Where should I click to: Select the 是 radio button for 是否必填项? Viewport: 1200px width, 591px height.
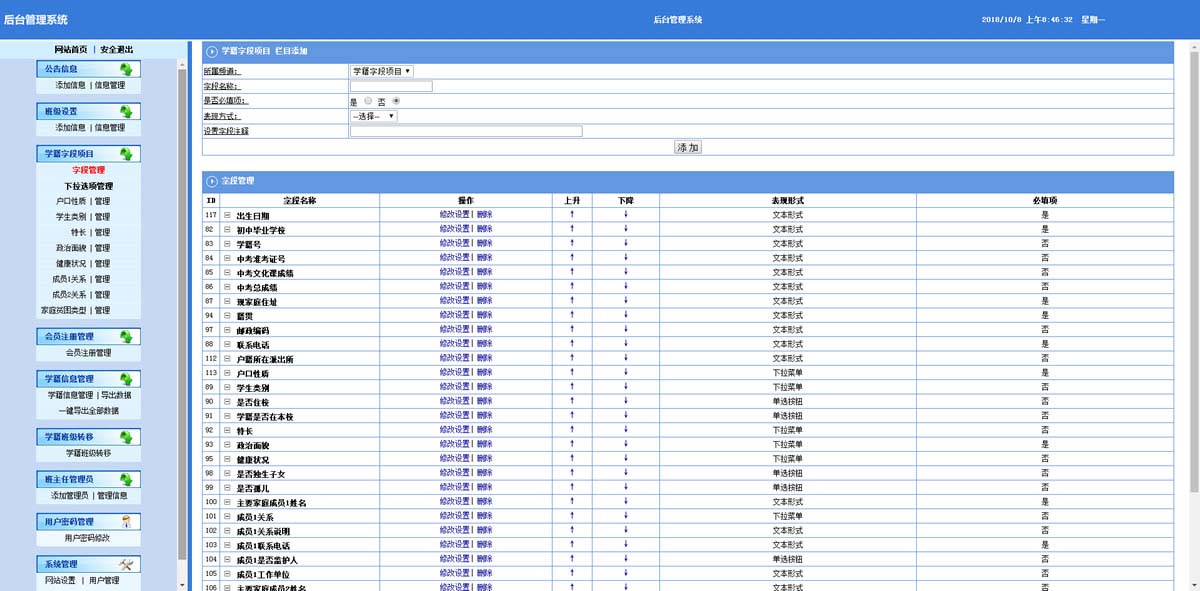point(368,101)
